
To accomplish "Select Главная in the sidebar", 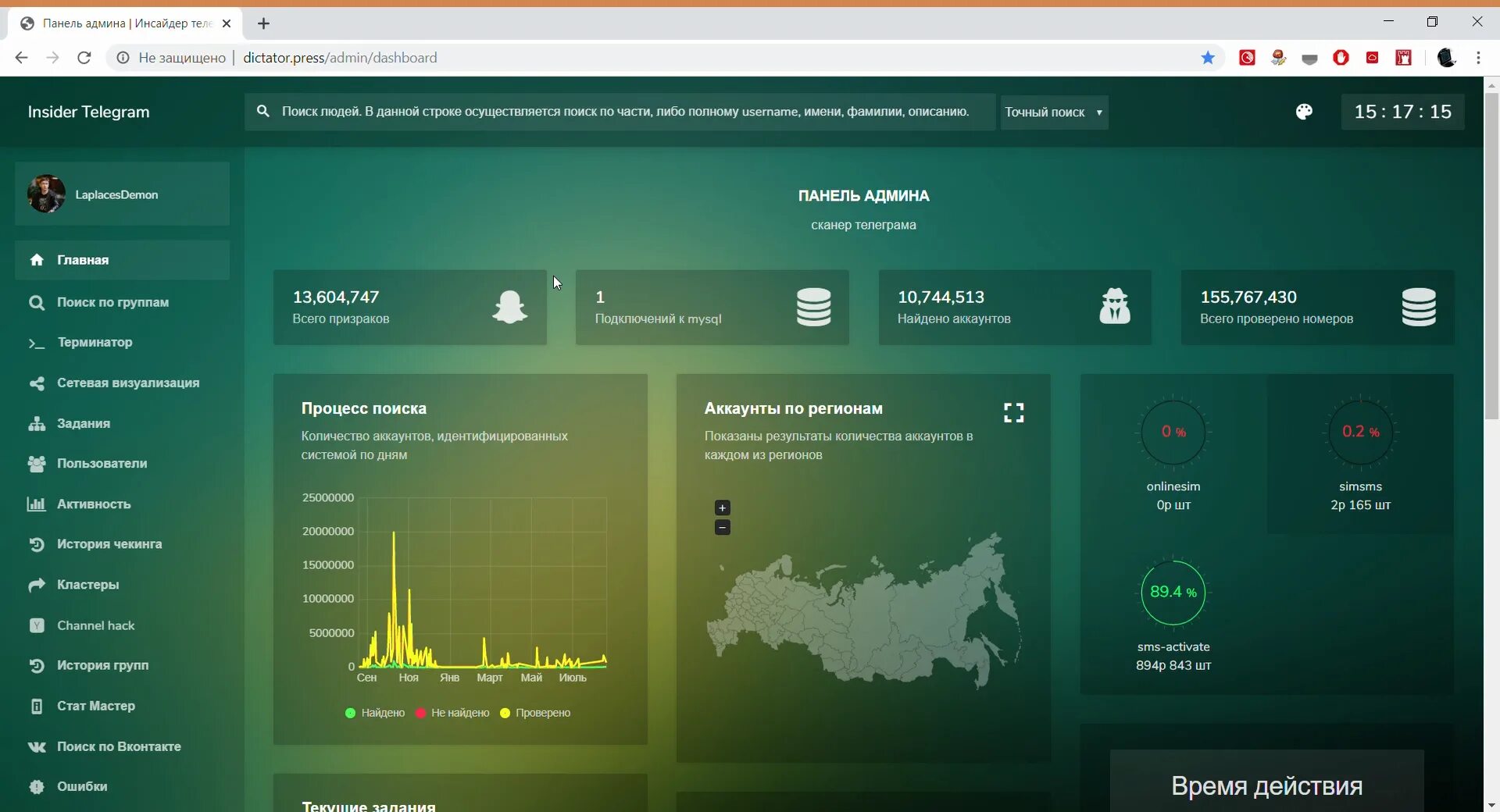I will point(82,260).
